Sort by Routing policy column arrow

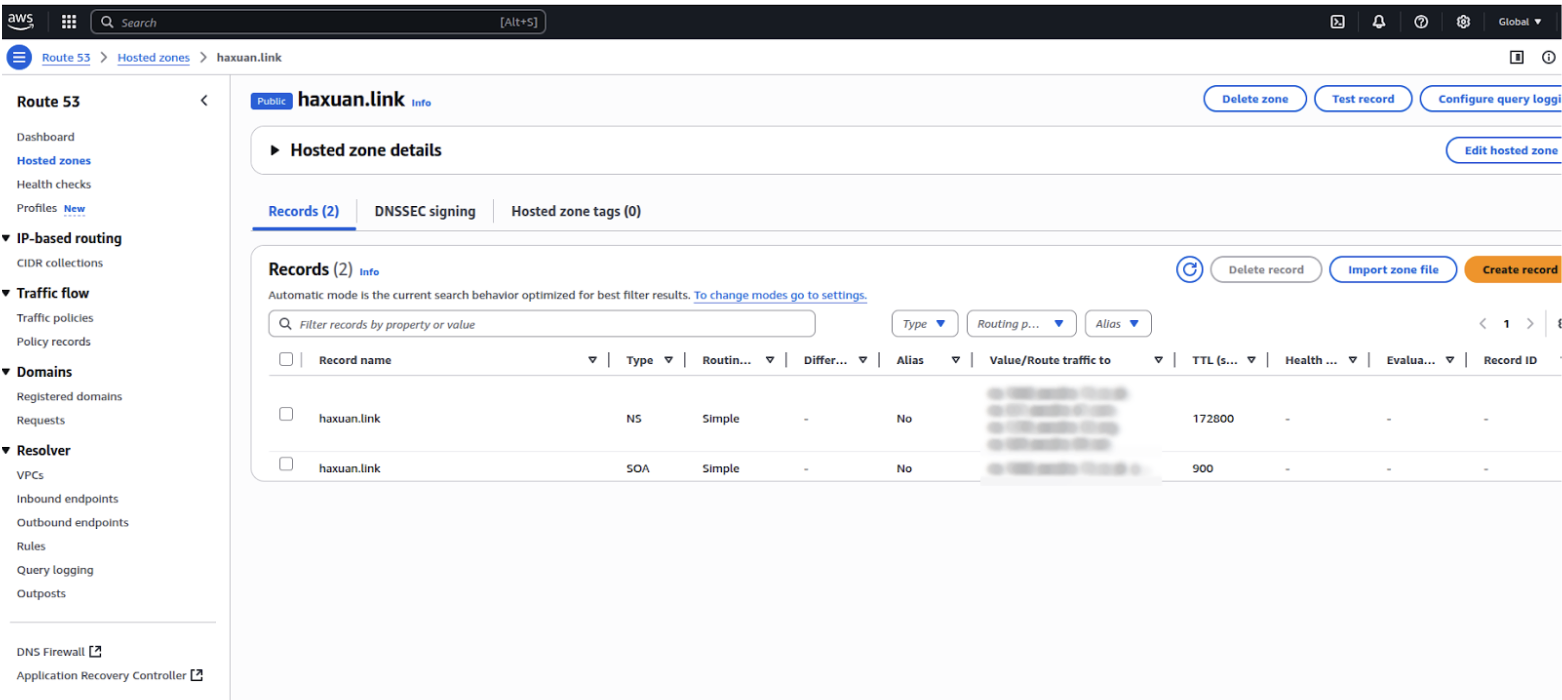(770, 360)
